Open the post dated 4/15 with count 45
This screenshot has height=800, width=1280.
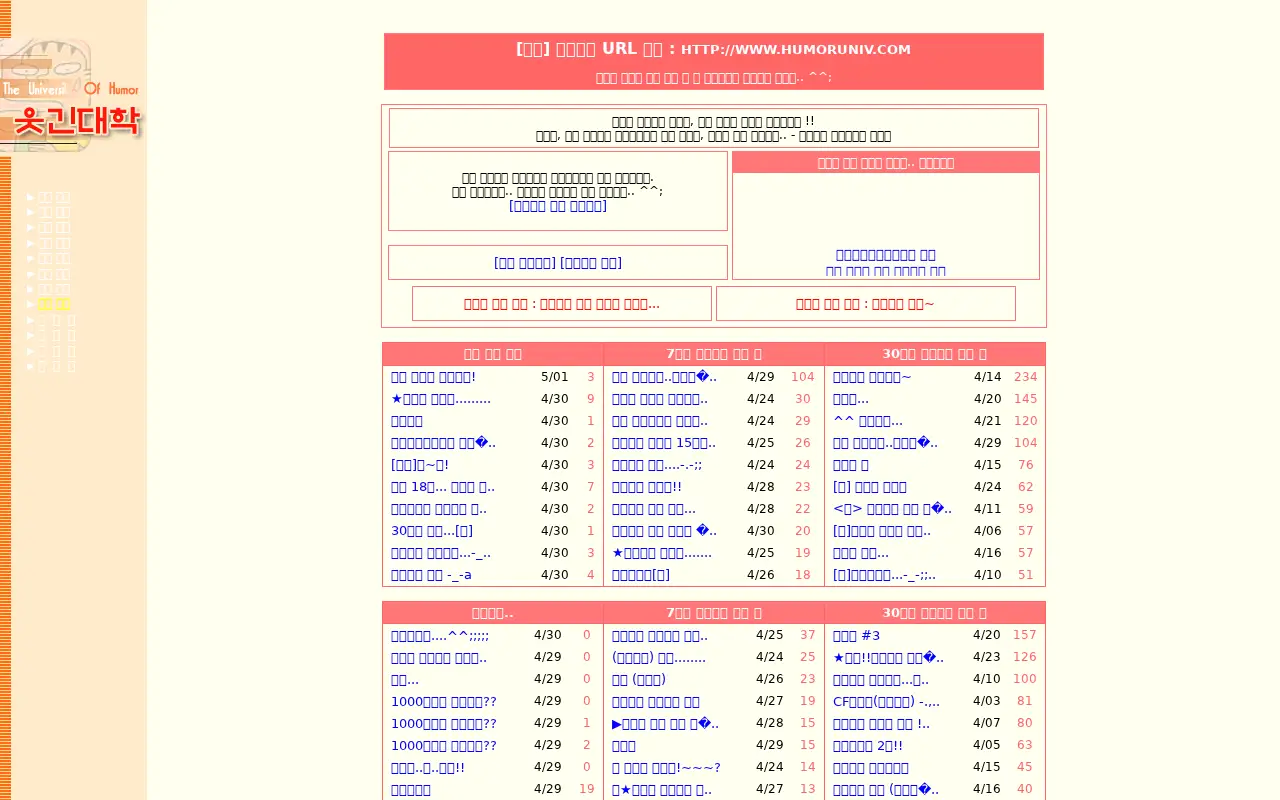pos(871,767)
